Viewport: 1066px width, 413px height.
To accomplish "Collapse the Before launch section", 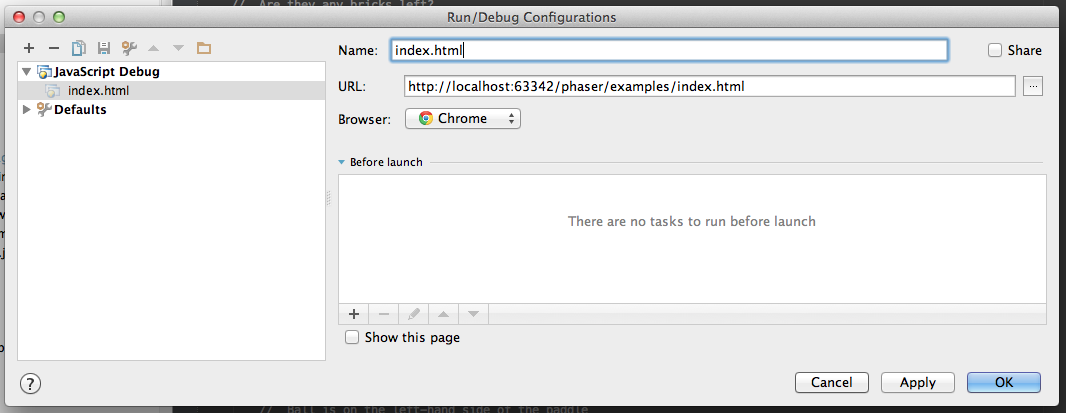I will [342, 163].
